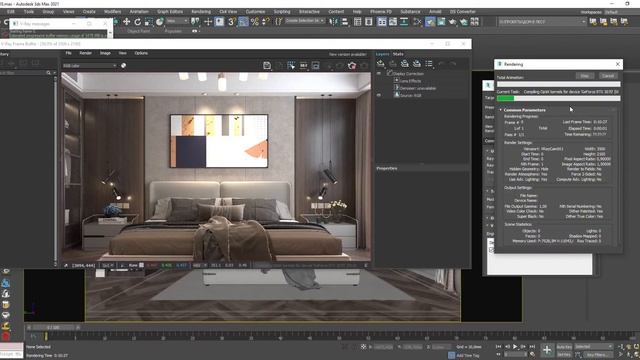Open the Render menu in V-Ray Frame Buffer
The width and height of the screenshot is (640, 360).
pyautogui.click(x=85, y=53)
